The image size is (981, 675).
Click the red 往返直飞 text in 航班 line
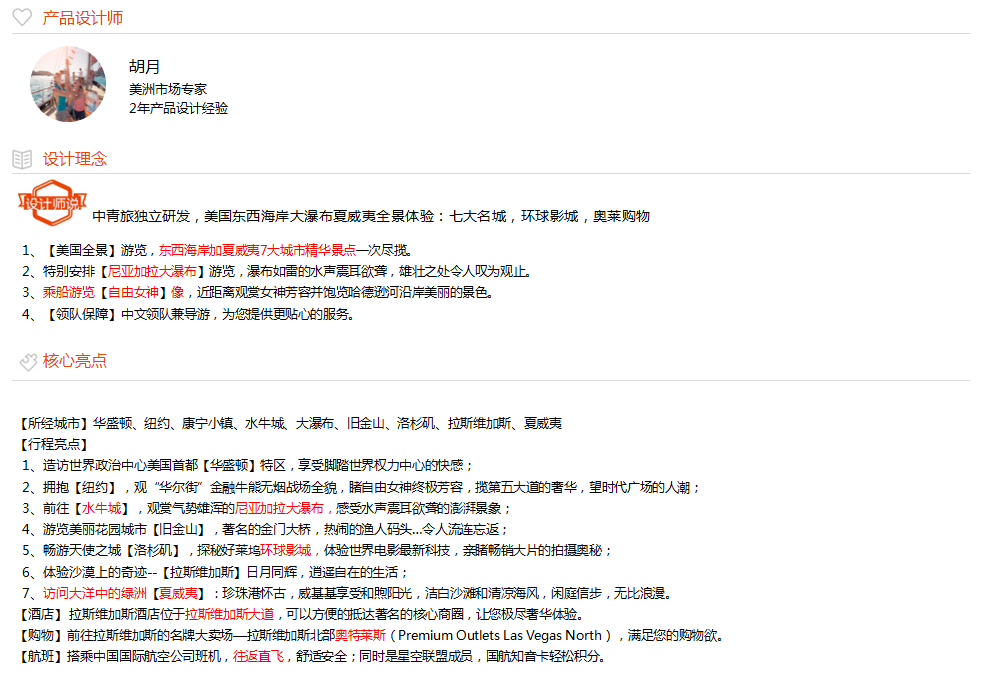pyautogui.click(x=252, y=657)
